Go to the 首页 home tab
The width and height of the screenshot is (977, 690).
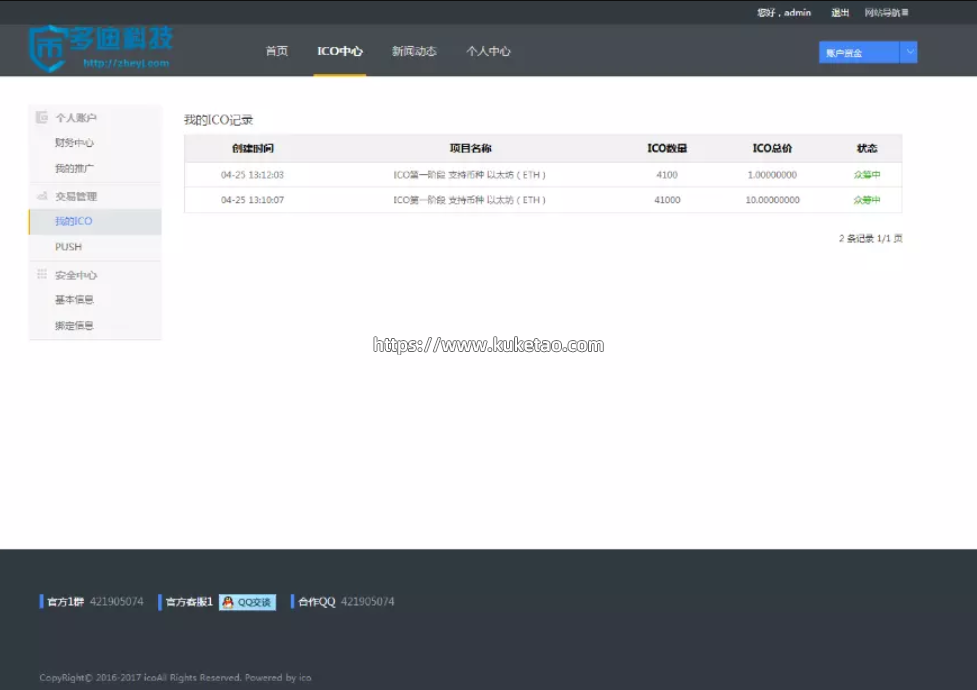(x=277, y=51)
